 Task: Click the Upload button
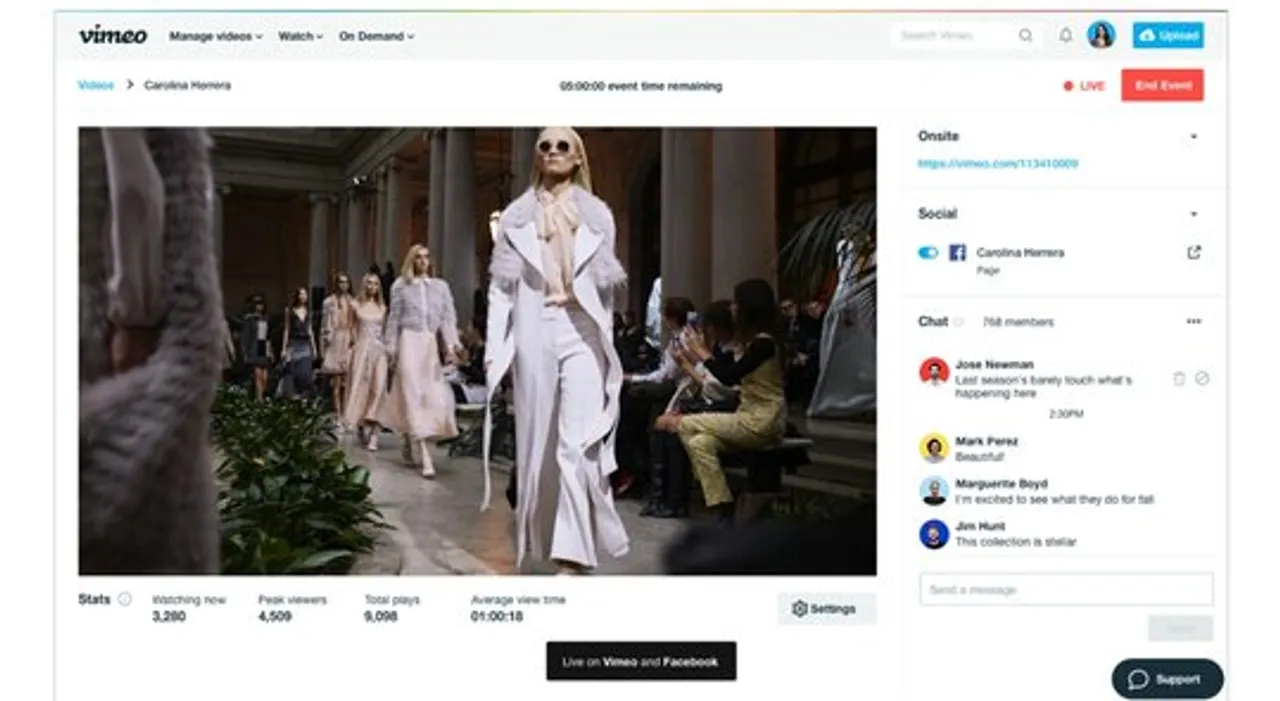(x=1168, y=35)
